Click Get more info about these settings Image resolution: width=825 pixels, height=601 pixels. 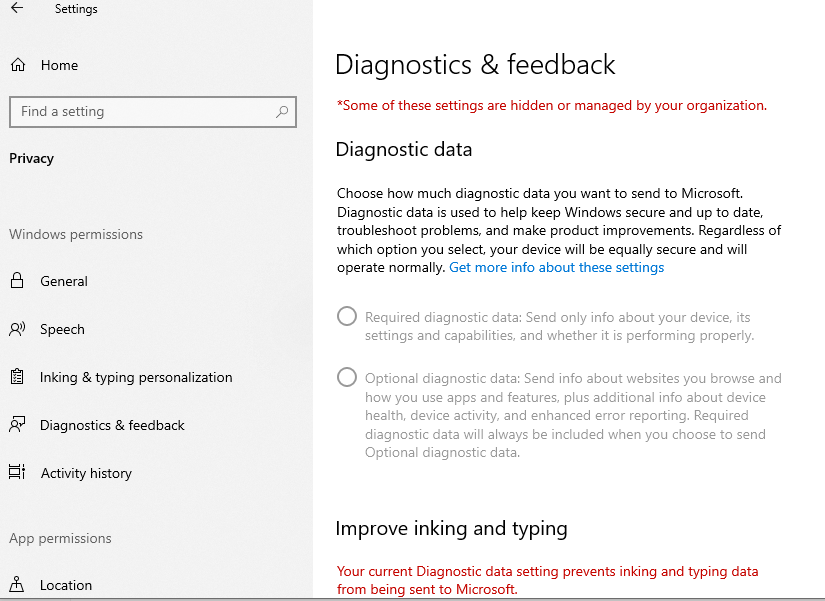(557, 267)
